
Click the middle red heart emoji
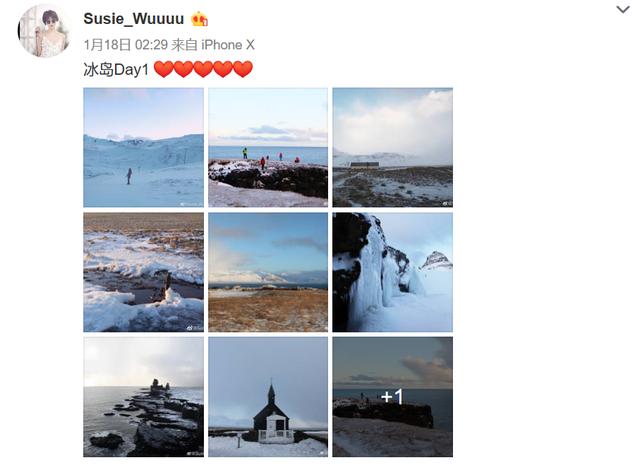coord(203,69)
